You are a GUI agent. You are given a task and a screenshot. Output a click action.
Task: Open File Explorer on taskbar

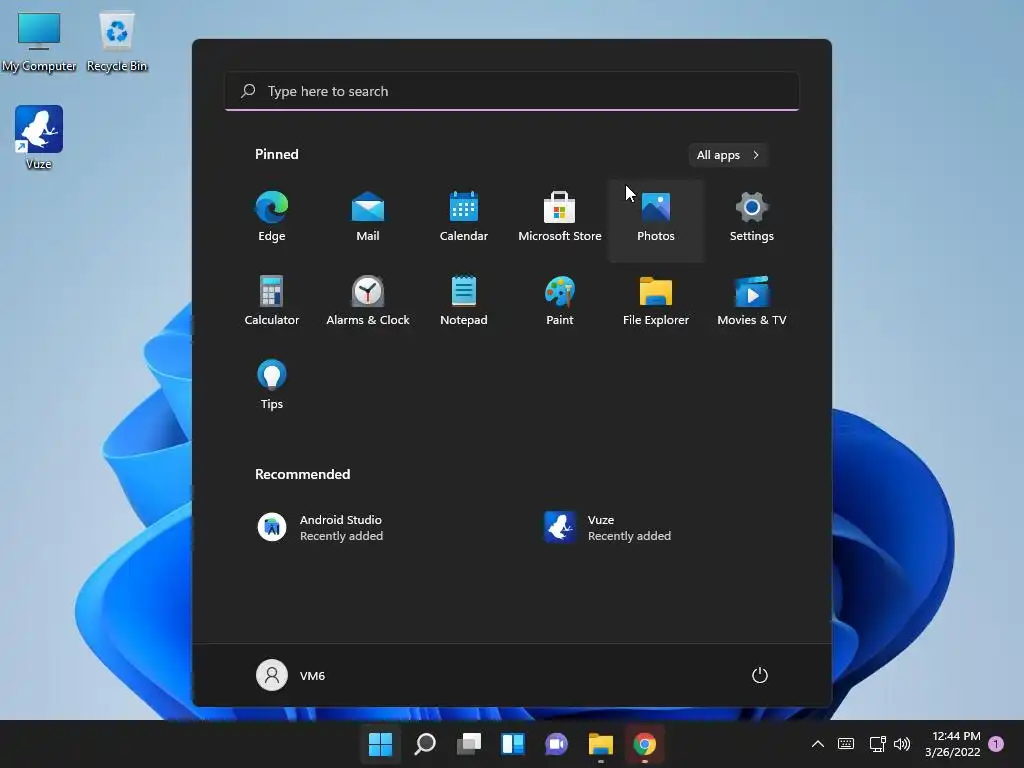[x=600, y=744]
